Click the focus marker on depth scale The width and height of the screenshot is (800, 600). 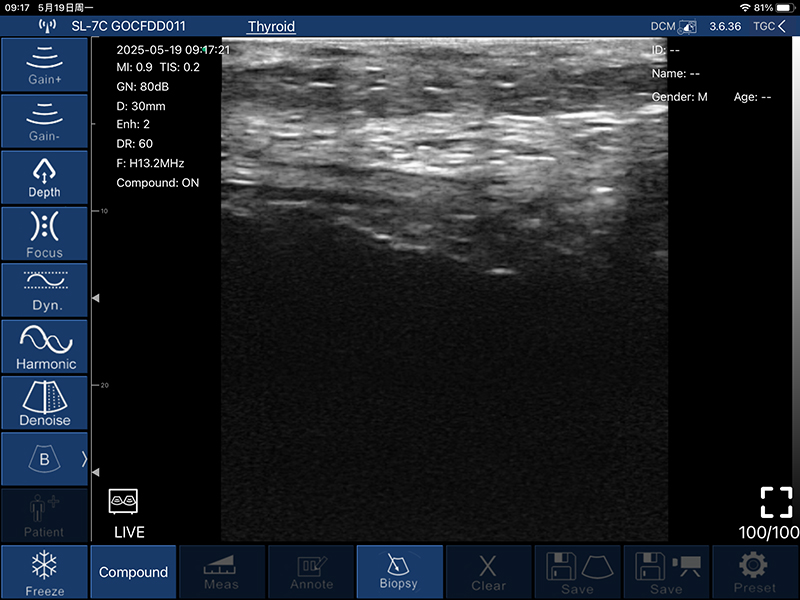click(96, 298)
